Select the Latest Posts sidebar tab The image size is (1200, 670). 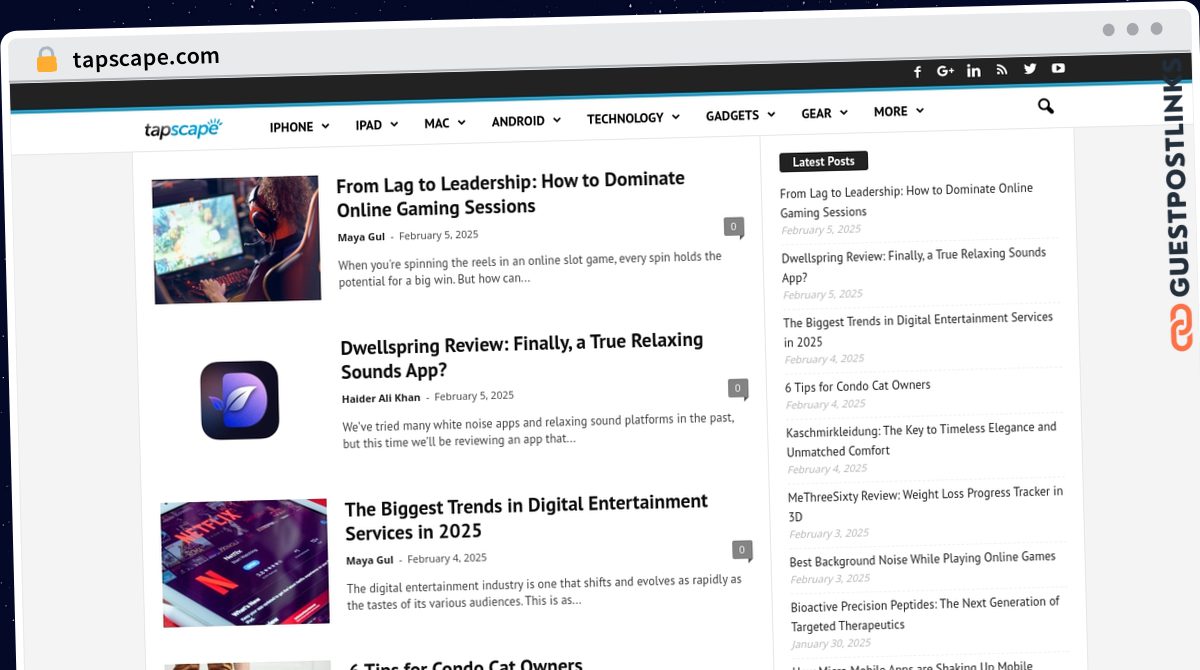point(823,161)
